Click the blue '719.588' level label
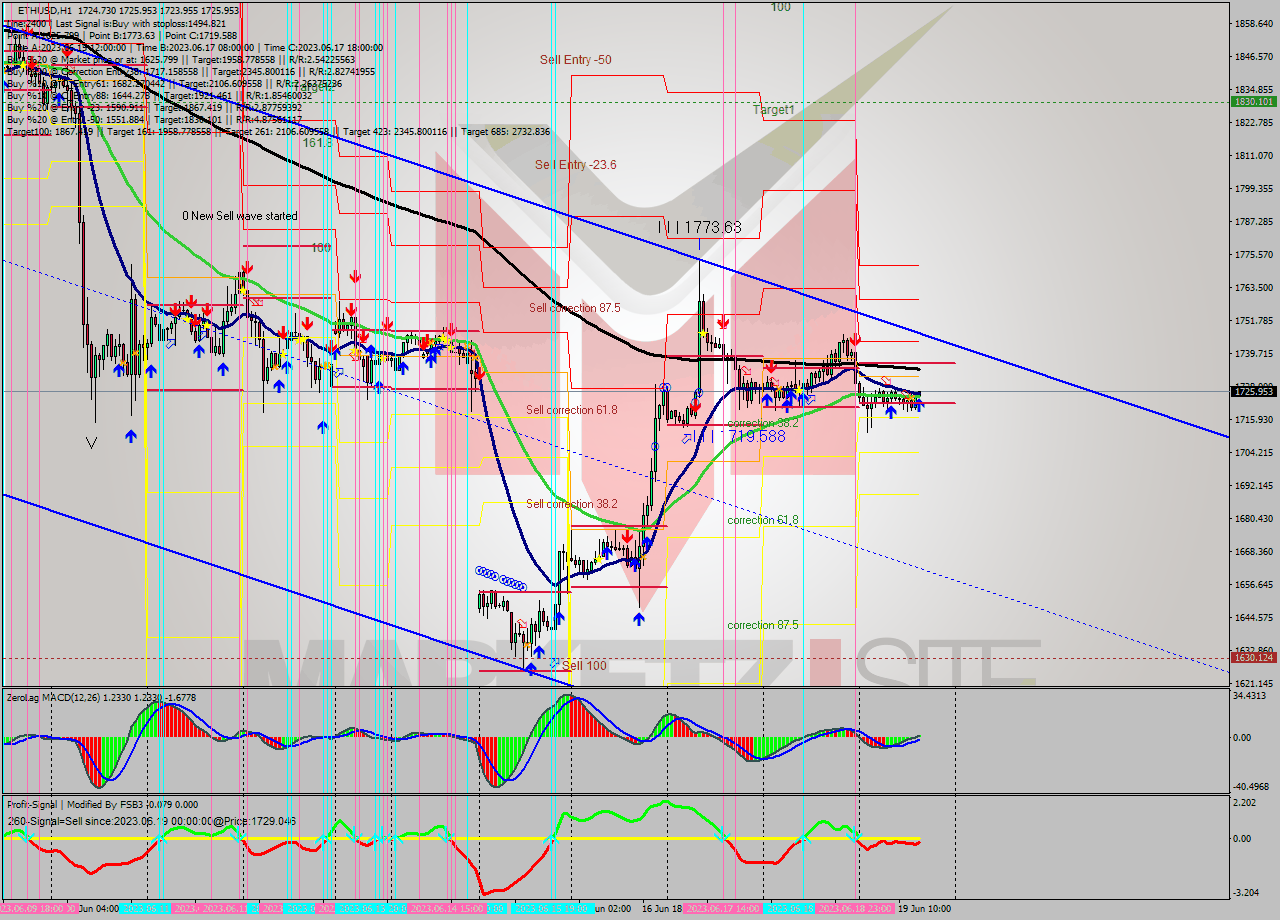 tap(757, 436)
